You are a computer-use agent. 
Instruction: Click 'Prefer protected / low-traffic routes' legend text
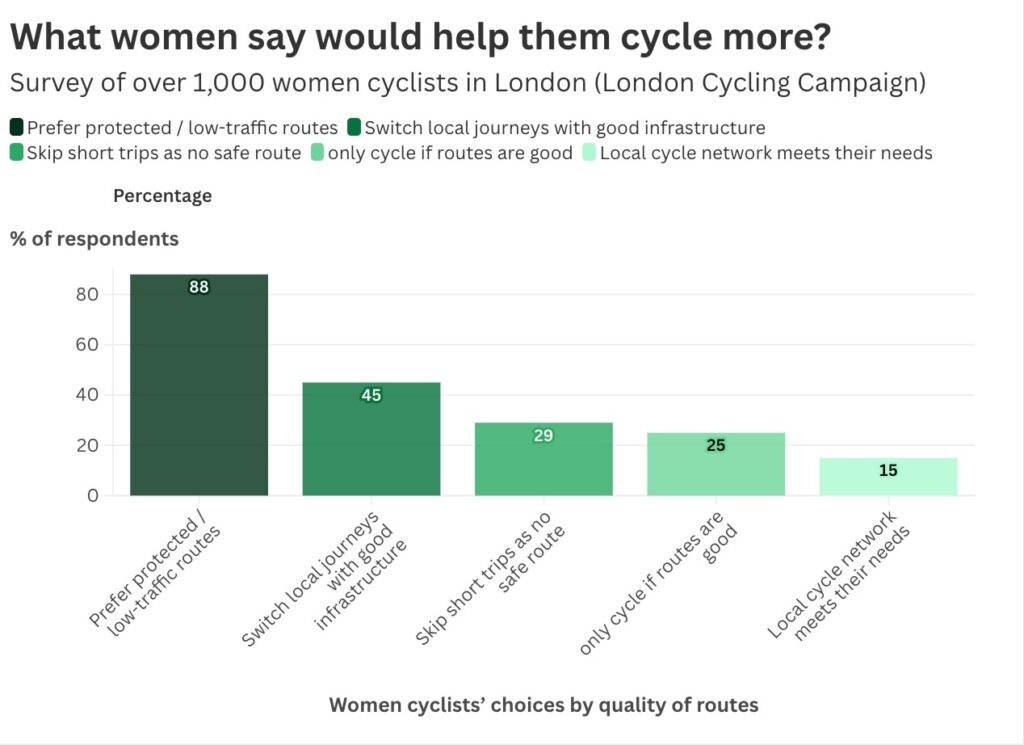pyautogui.click(x=182, y=127)
